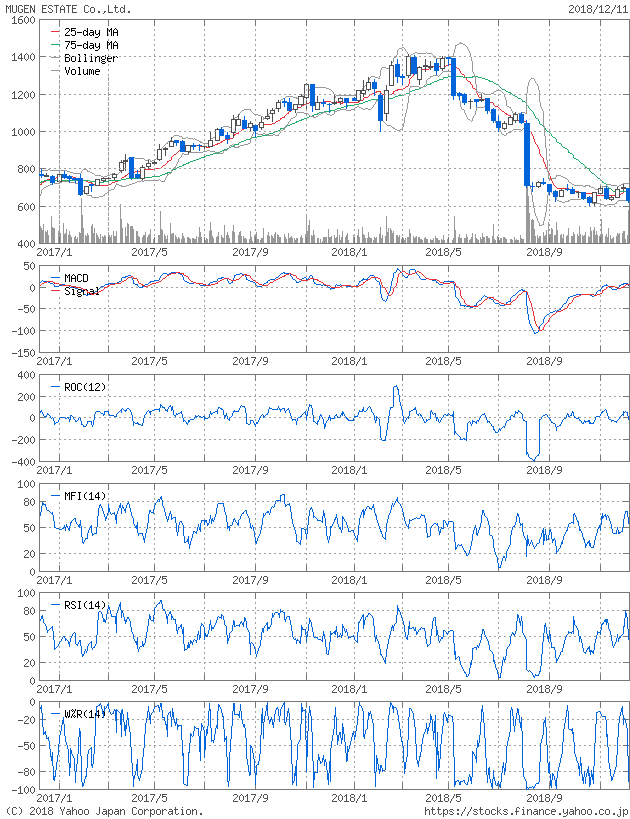Select the 75-day MA legend entry
Screen dimensions: 630x819
(x=91, y=45)
